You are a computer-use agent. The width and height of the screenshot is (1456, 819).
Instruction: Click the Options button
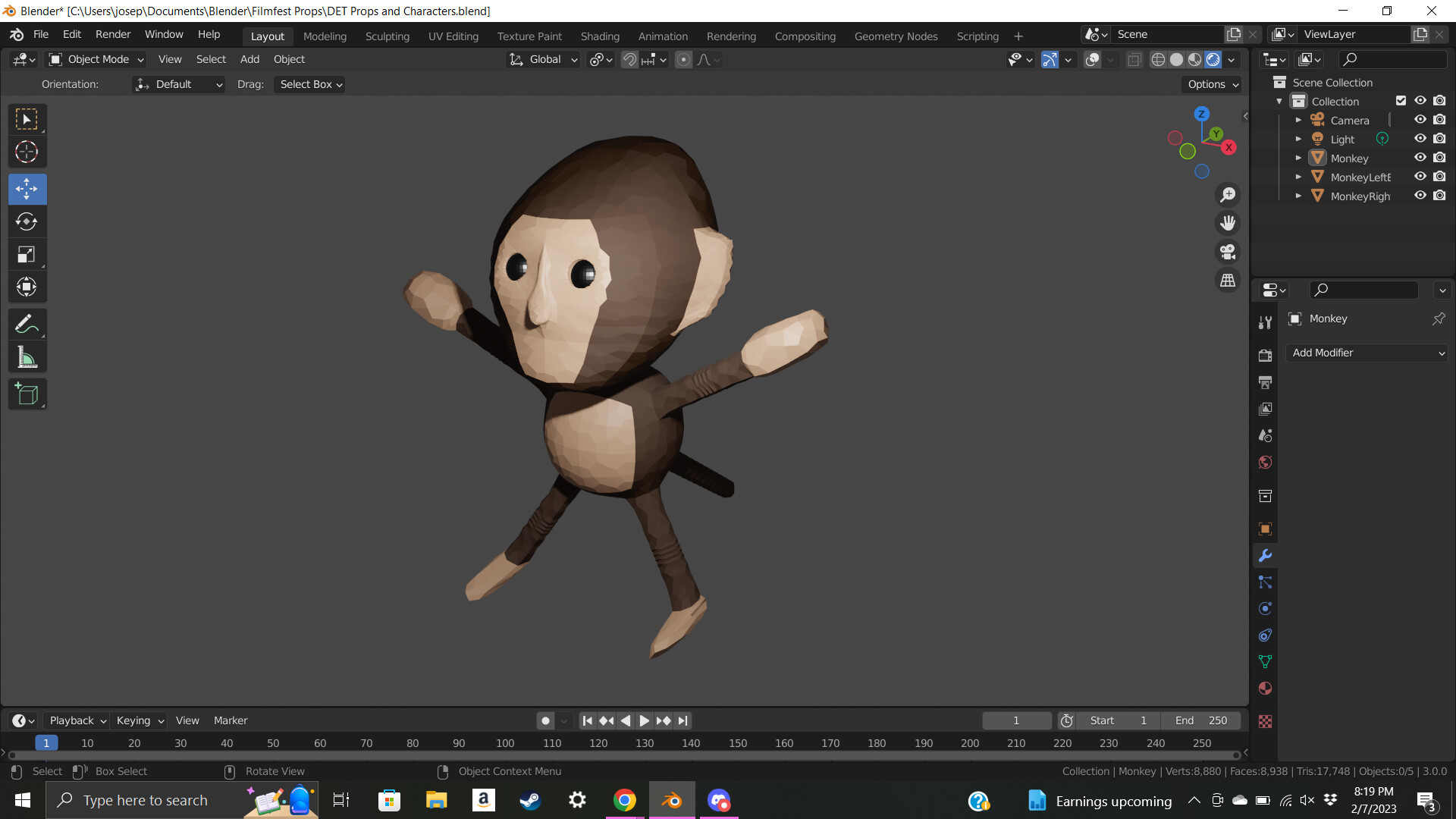[x=1211, y=84]
